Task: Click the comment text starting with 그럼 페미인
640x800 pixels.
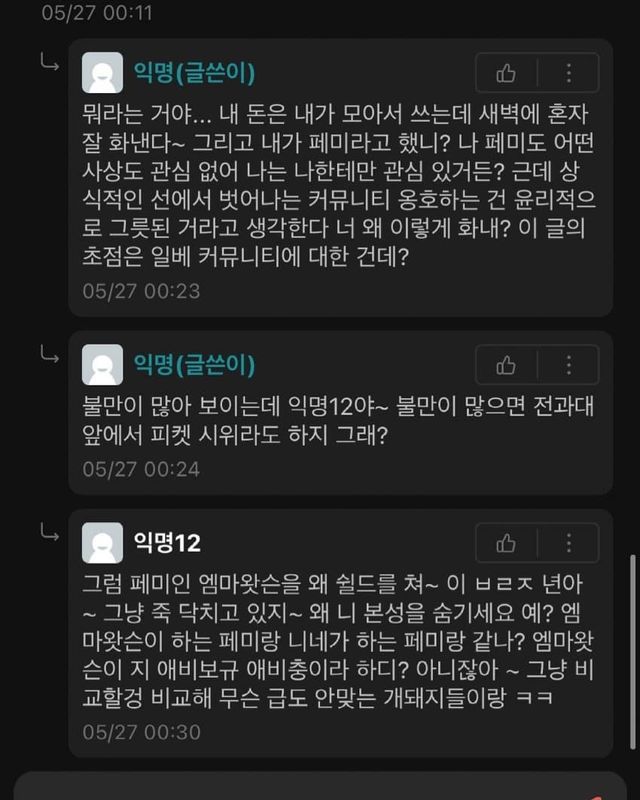Action: pos(338,641)
